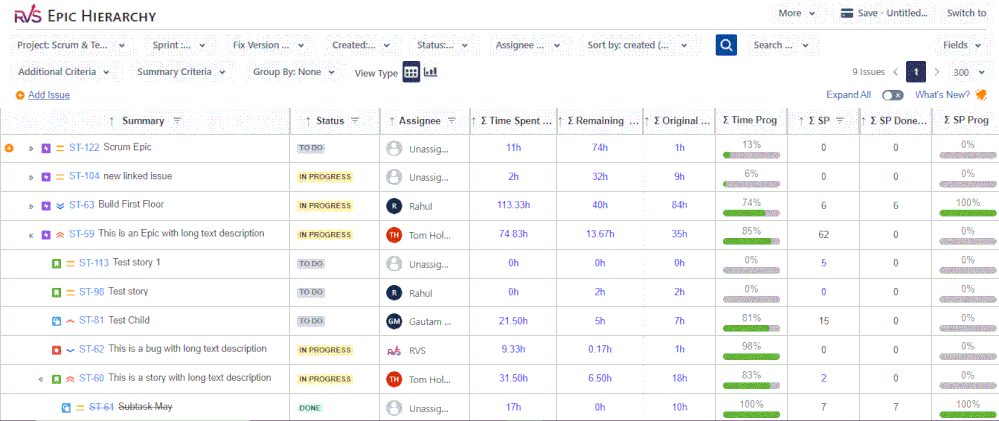Viewport: 999px width, 421px height.
Task: Open the Created filter dropdown
Action: click(361, 45)
